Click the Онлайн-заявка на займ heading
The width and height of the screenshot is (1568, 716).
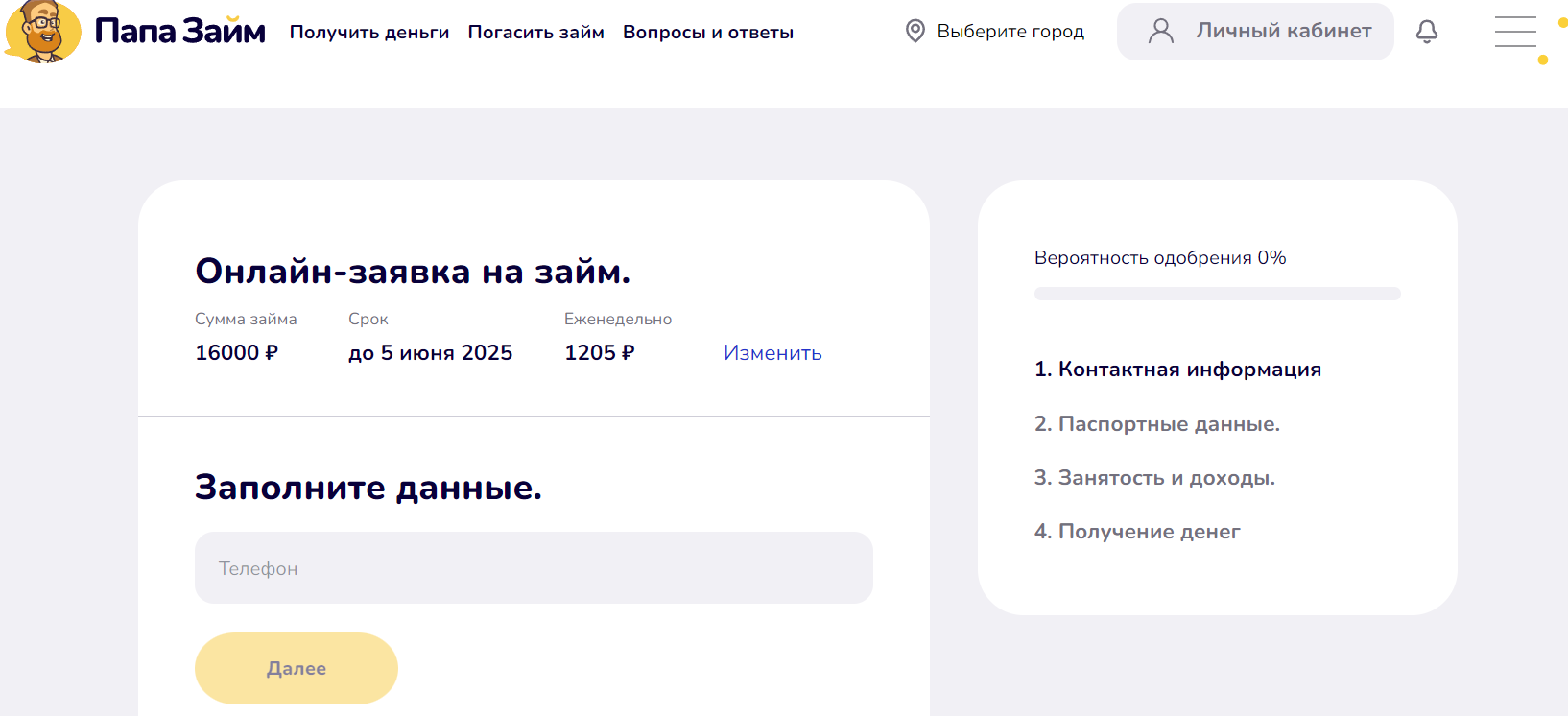coord(413,272)
